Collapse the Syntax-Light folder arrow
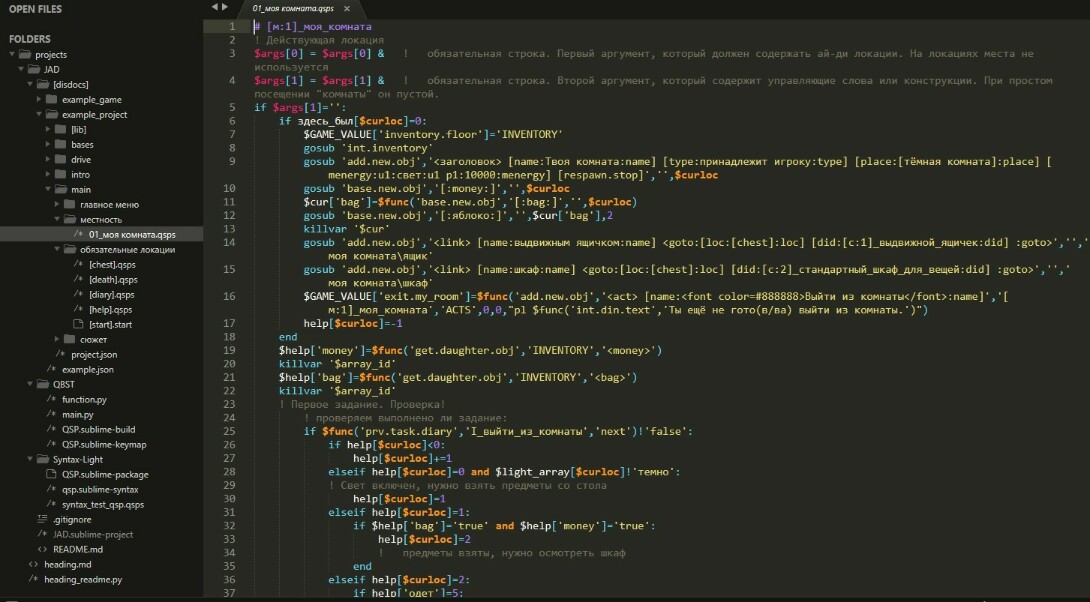Image resolution: width=1090 pixels, height=602 pixels. click(x=31, y=459)
